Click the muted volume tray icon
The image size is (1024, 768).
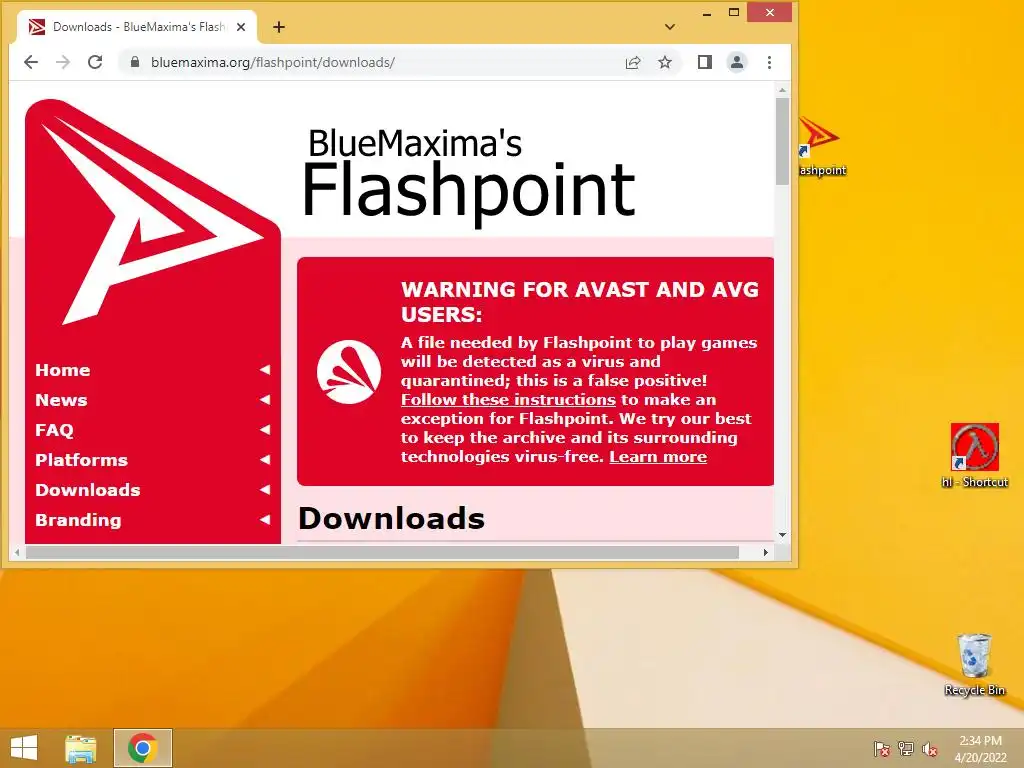tap(929, 748)
